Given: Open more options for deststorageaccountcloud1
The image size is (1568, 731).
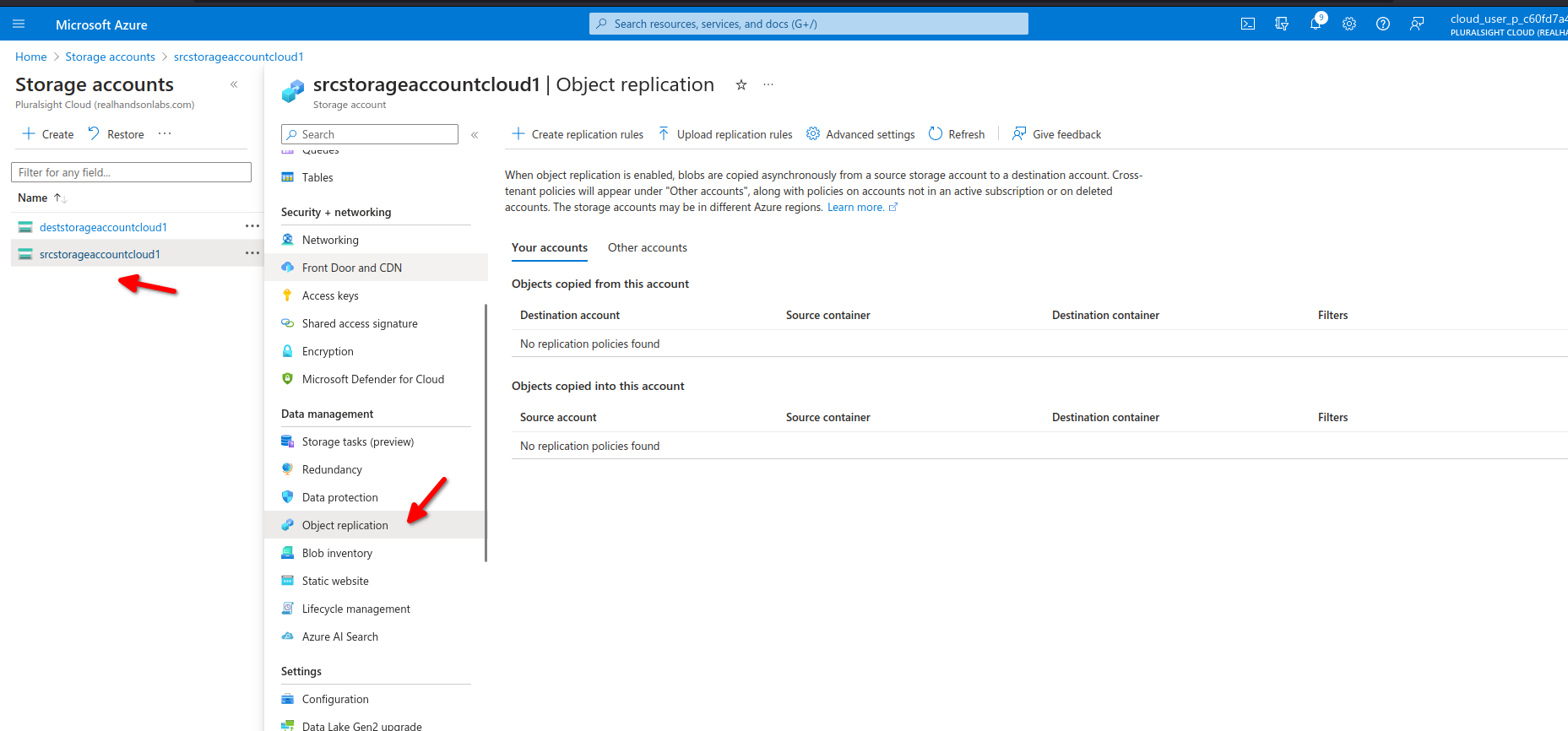Looking at the screenshot, I should [252, 226].
